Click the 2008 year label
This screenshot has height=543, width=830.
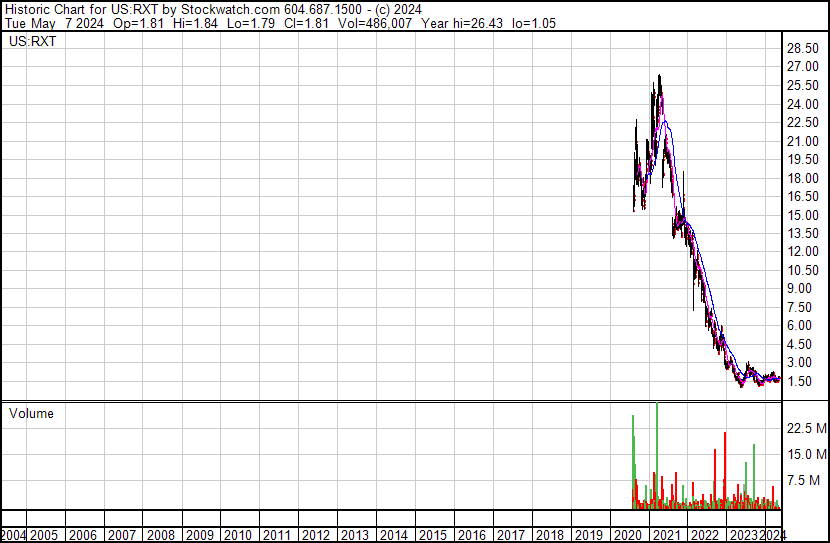click(161, 535)
